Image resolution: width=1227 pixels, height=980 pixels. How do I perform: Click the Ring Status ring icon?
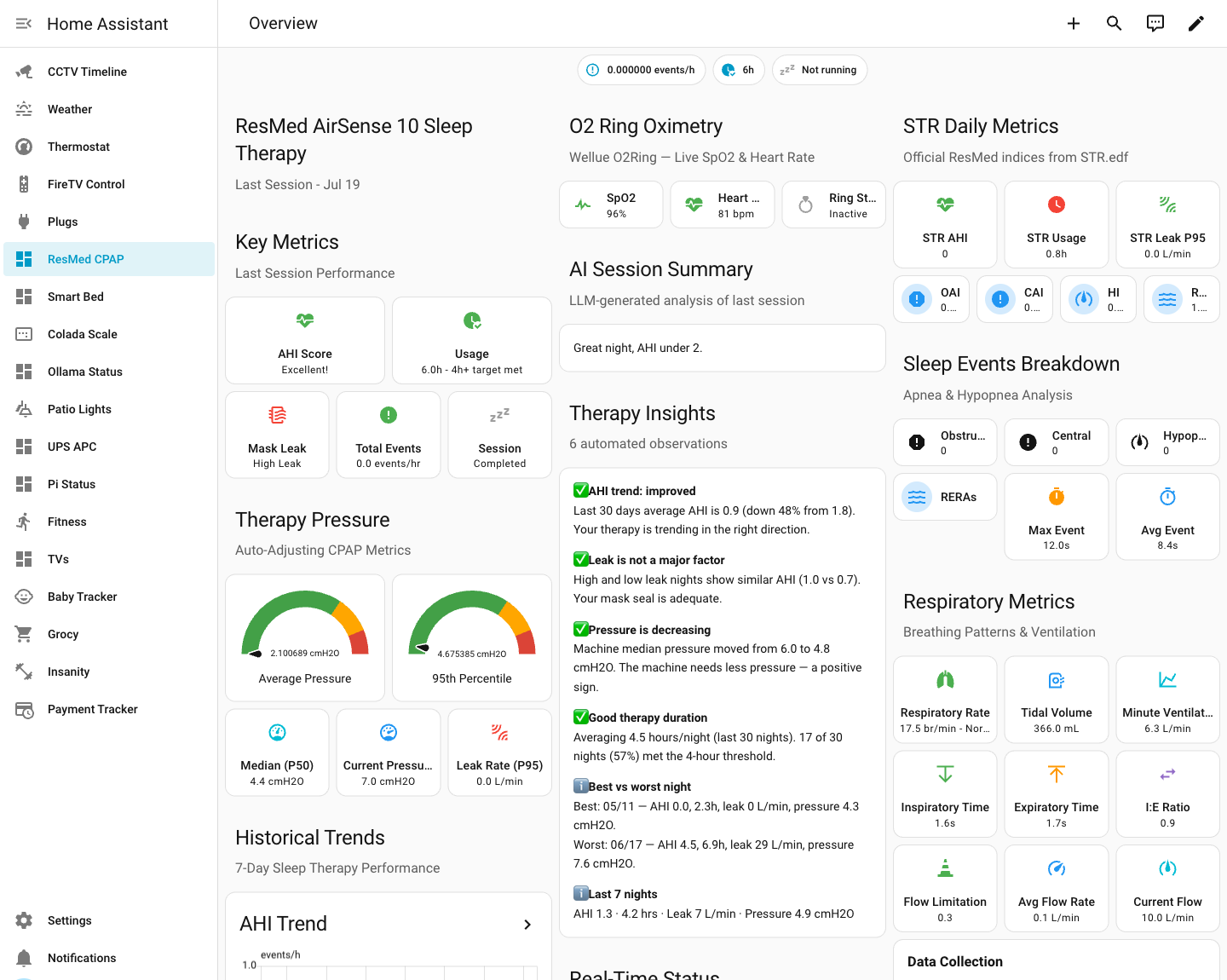[x=805, y=205]
